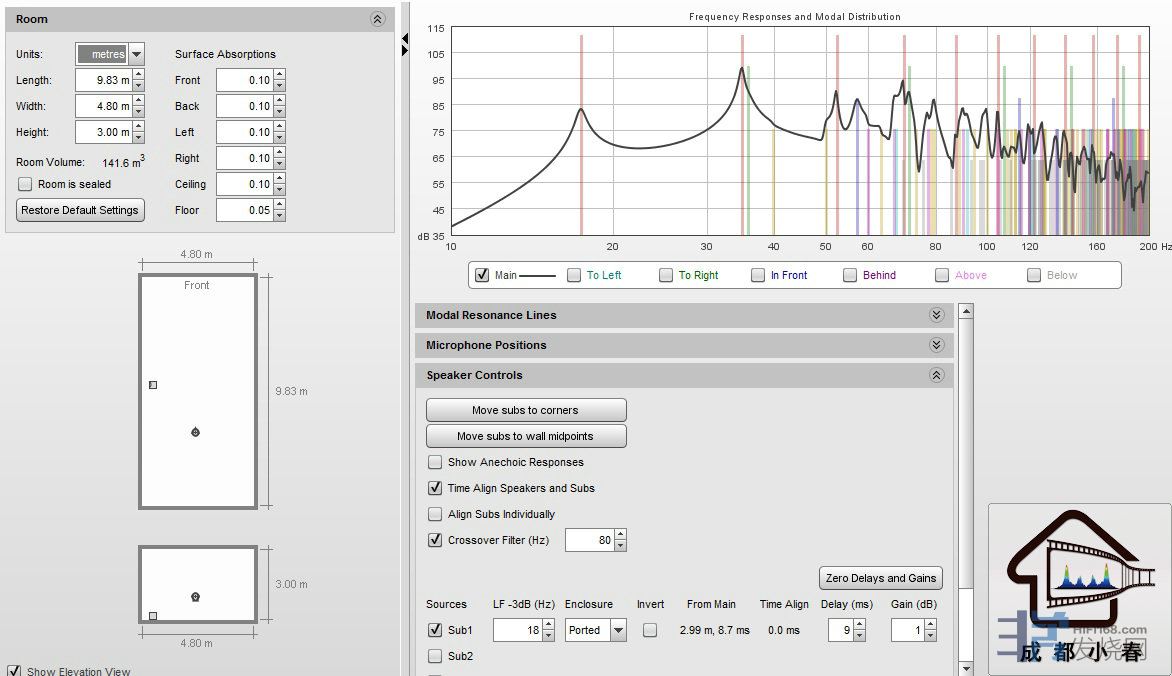This screenshot has height=676, width=1172.
Task: Enable the Room is sealed checkbox
Action: click(26, 184)
